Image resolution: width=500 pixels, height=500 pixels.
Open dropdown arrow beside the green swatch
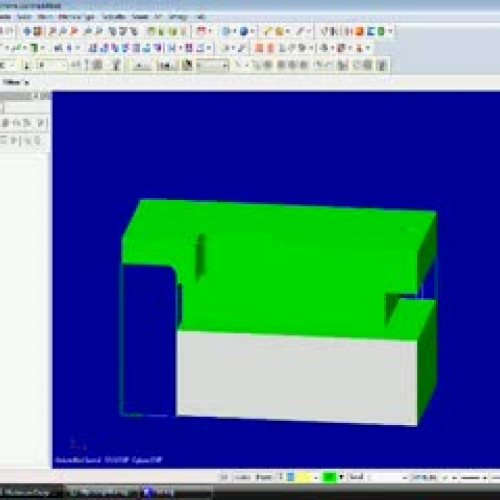[x=341, y=477]
